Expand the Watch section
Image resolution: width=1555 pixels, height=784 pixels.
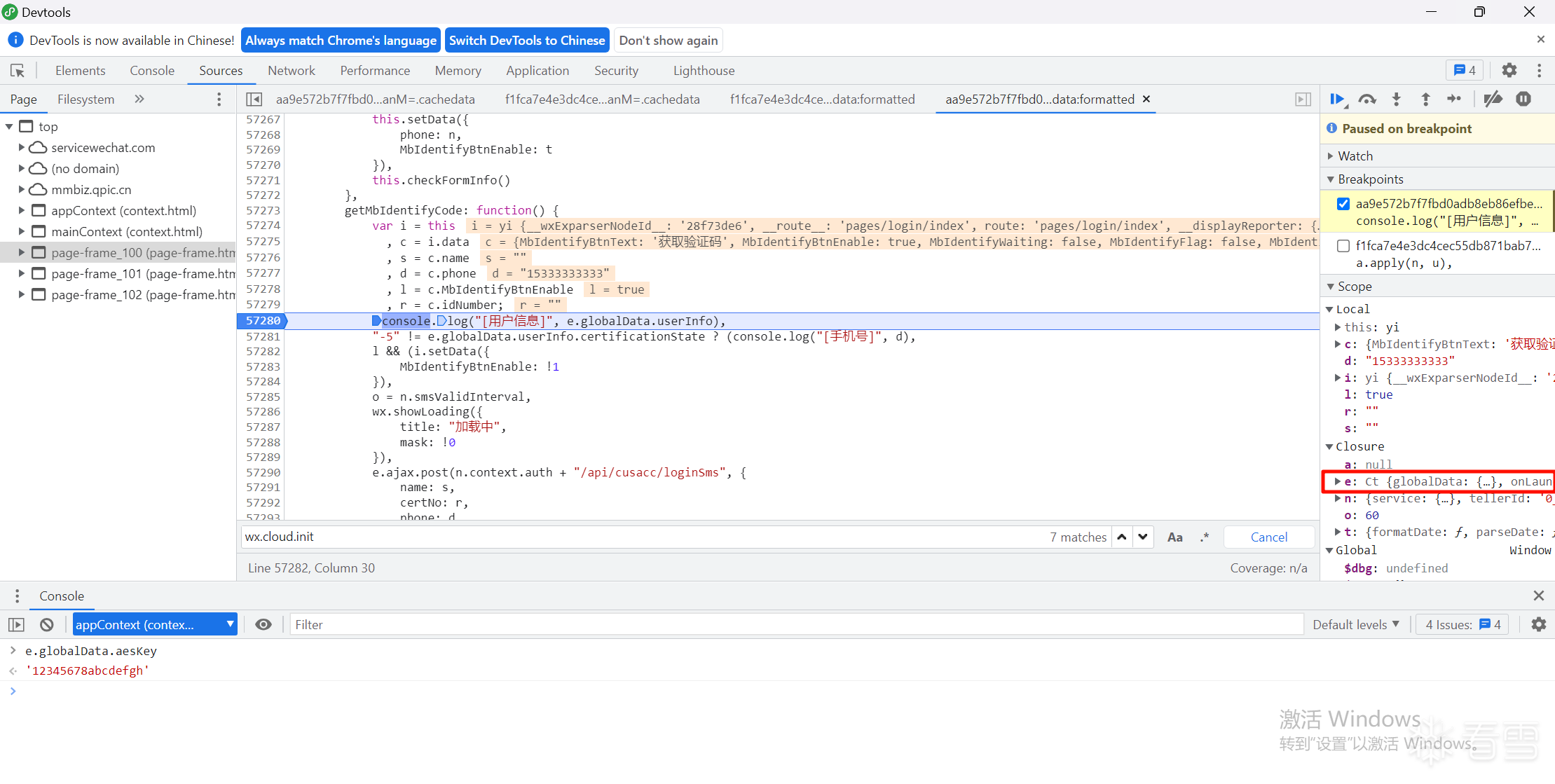[1355, 156]
